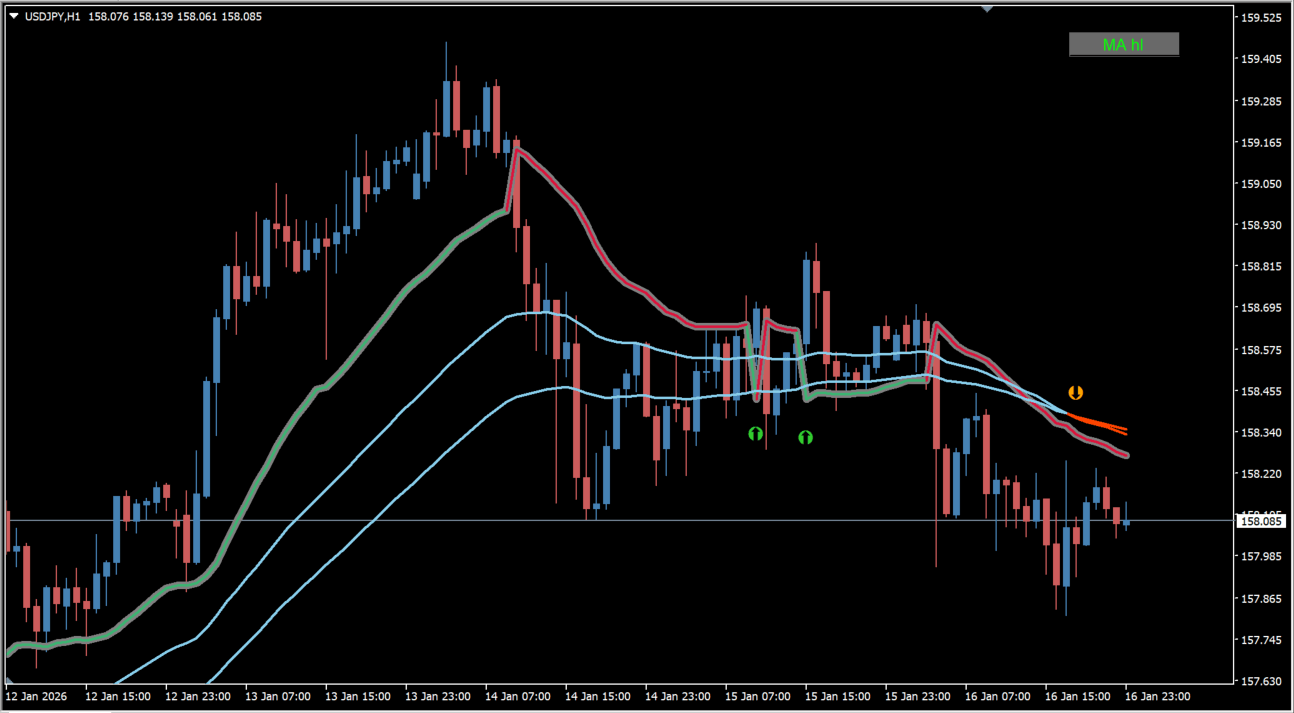Click the right green up-arrow buy signal

[x=805, y=437]
